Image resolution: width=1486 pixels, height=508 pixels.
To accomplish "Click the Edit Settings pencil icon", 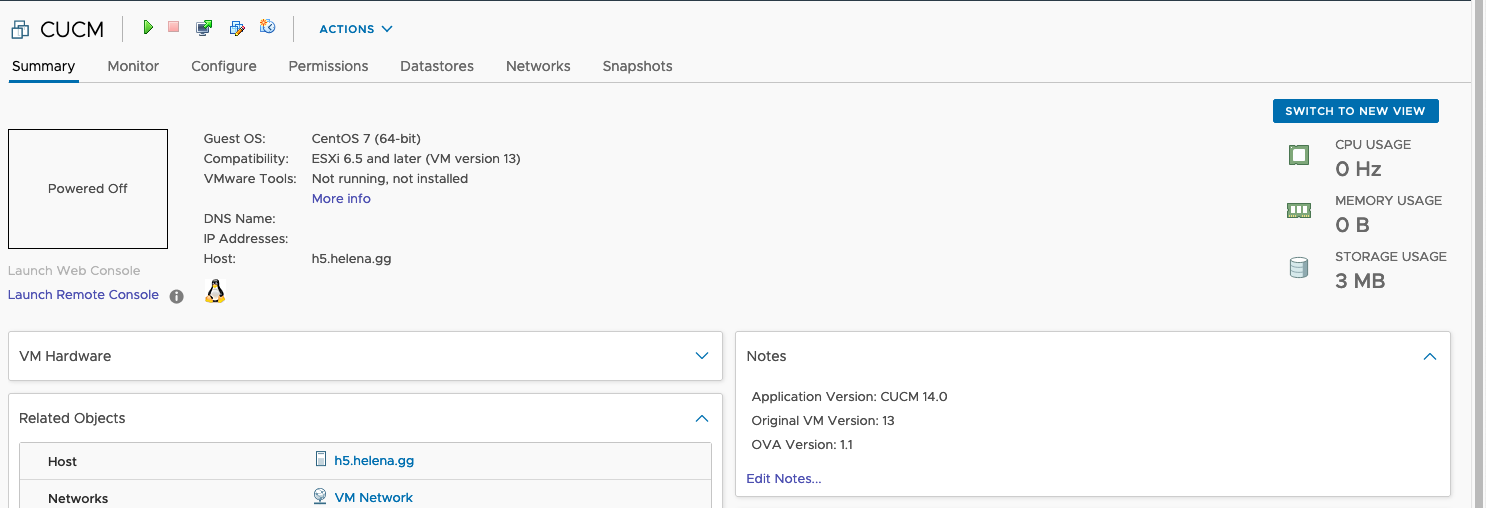I will click(237, 28).
